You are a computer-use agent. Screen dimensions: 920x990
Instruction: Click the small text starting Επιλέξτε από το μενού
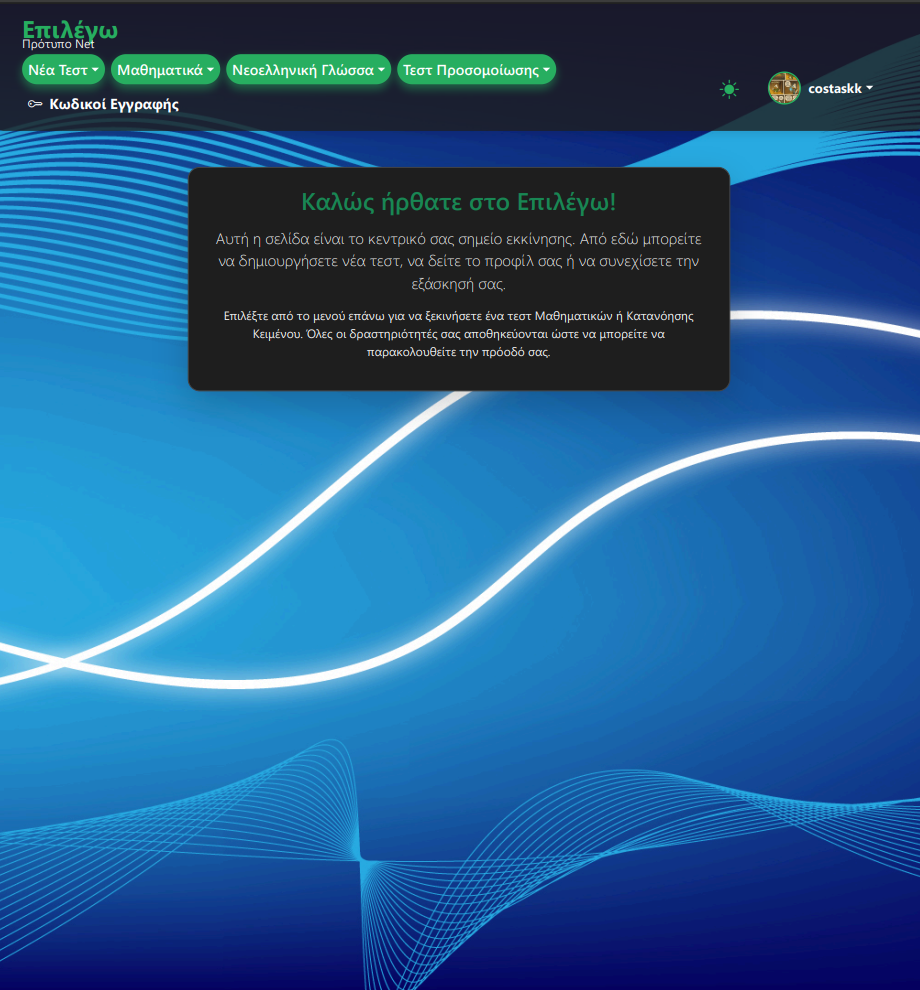[x=459, y=334]
